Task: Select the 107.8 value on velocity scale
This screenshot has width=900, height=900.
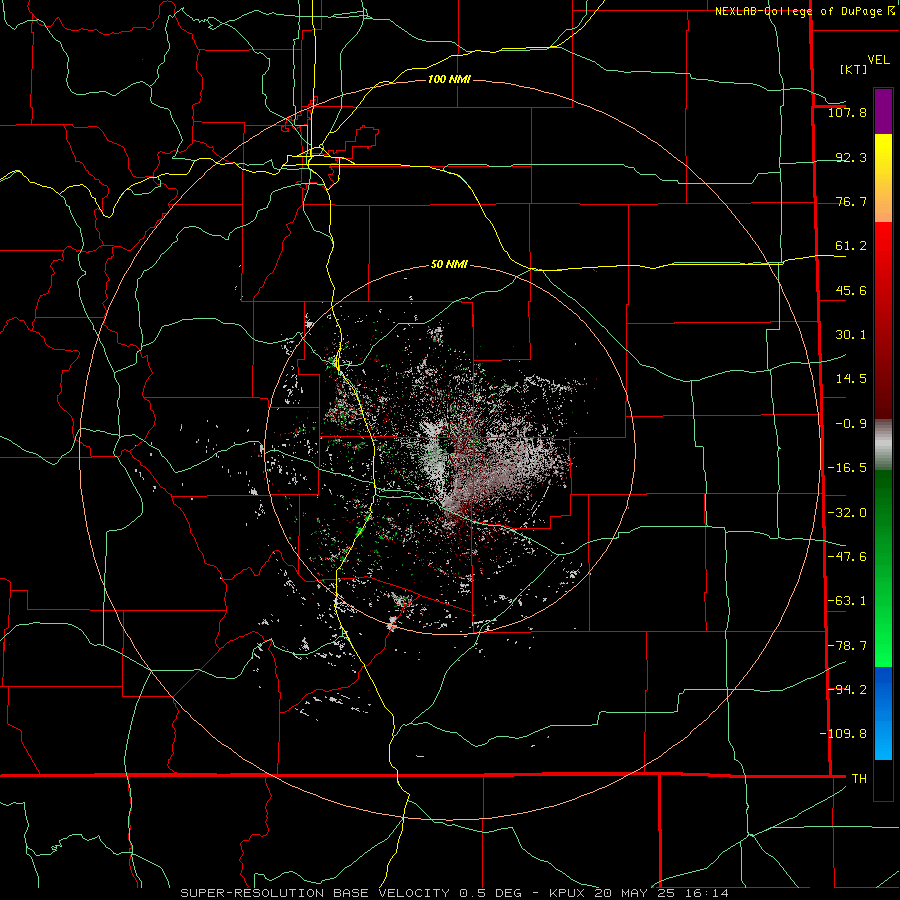Action: 847,112
